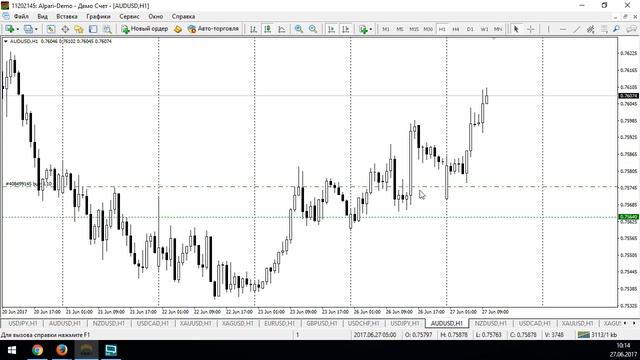Toggle chart shift from right border

[345, 29]
